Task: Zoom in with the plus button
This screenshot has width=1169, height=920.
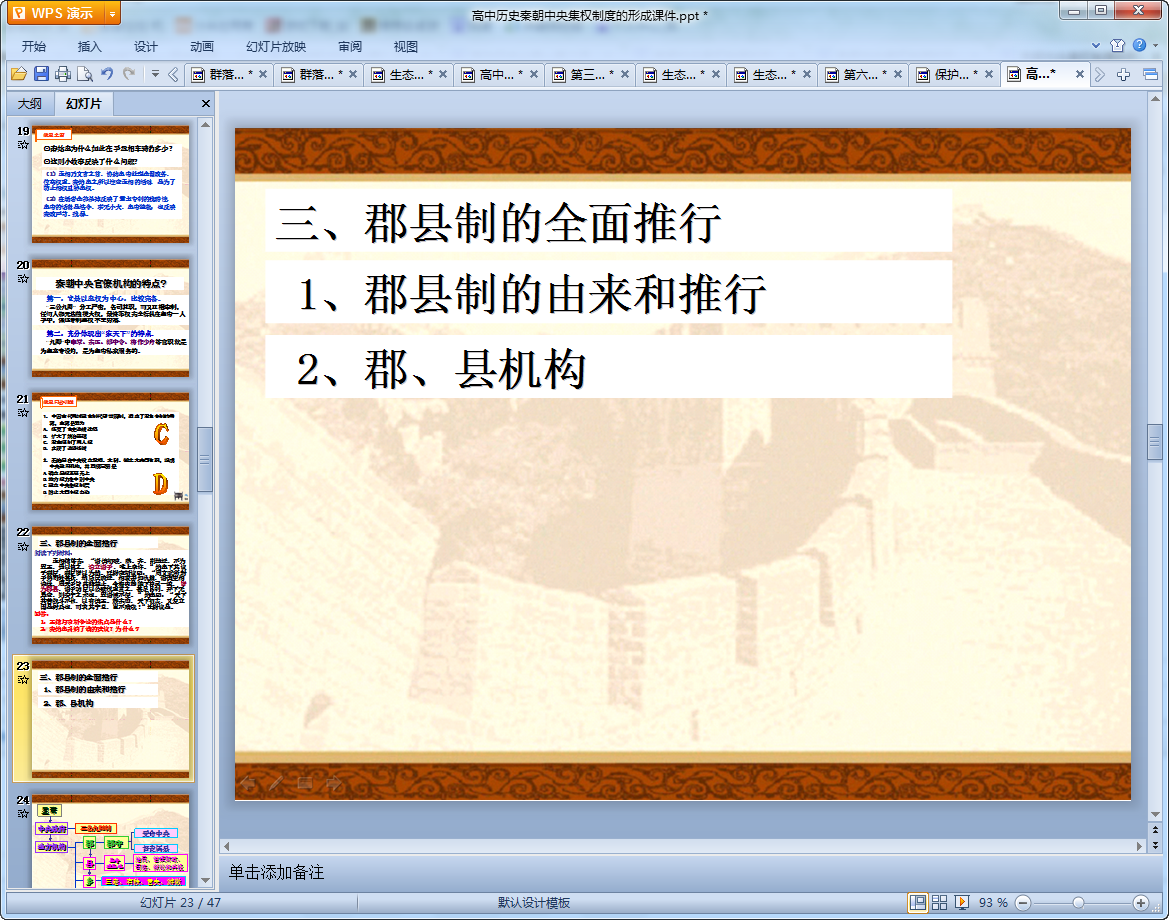Action: click(x=1140, y=902)
